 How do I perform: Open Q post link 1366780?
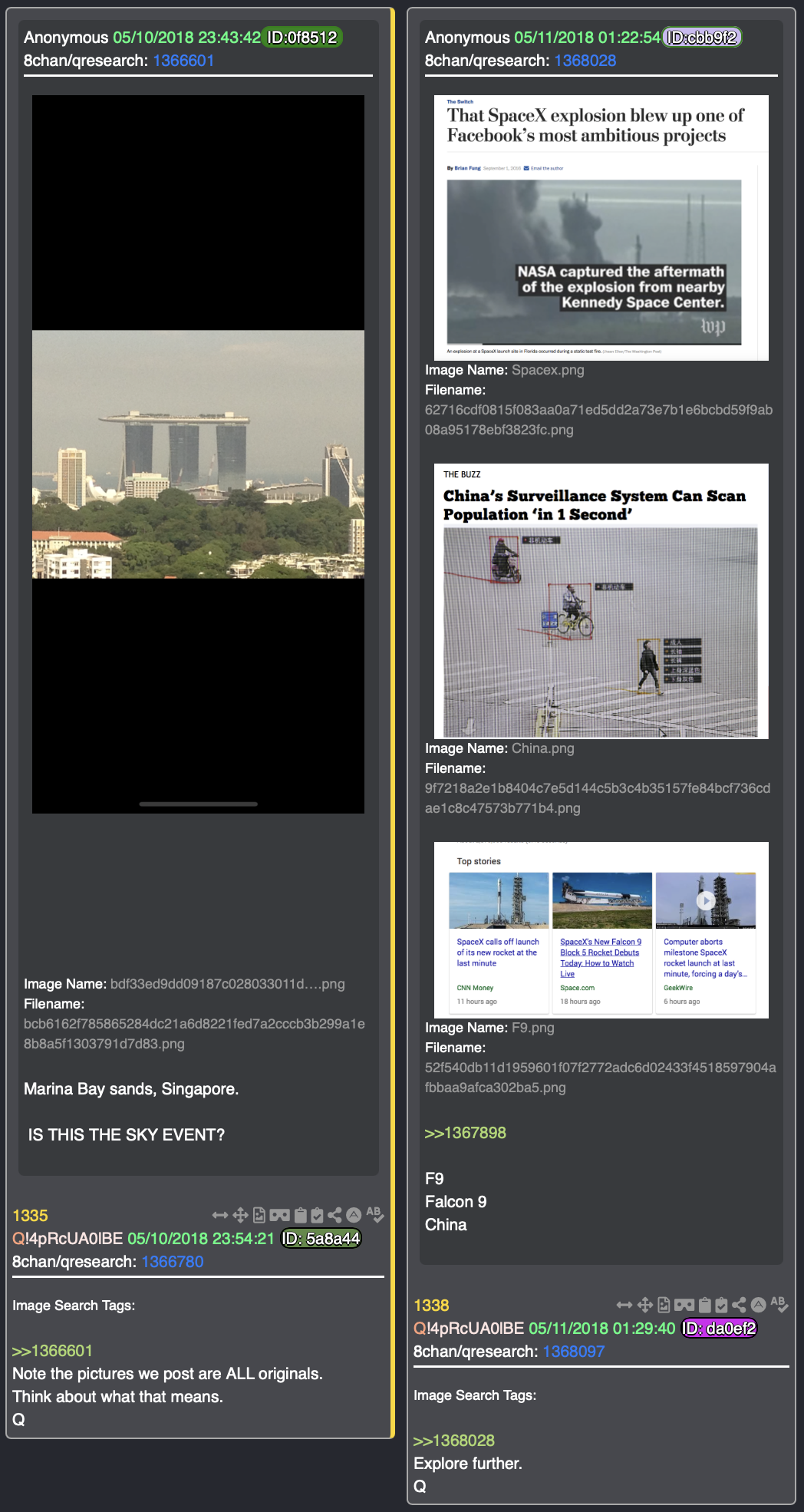pyautogui.click(x=173, y=1262)
